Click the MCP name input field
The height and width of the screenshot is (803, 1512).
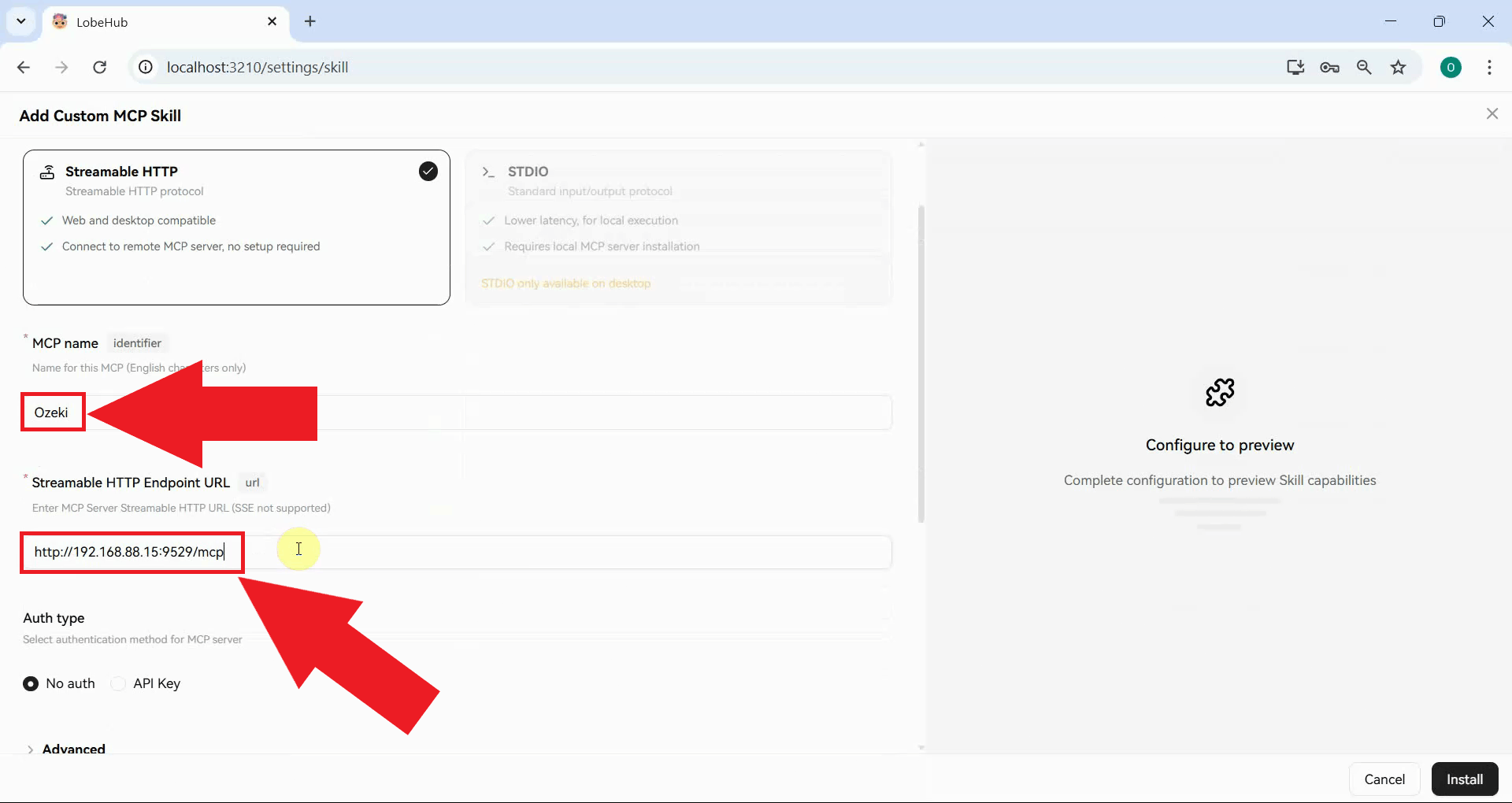(x=457, y=413)
